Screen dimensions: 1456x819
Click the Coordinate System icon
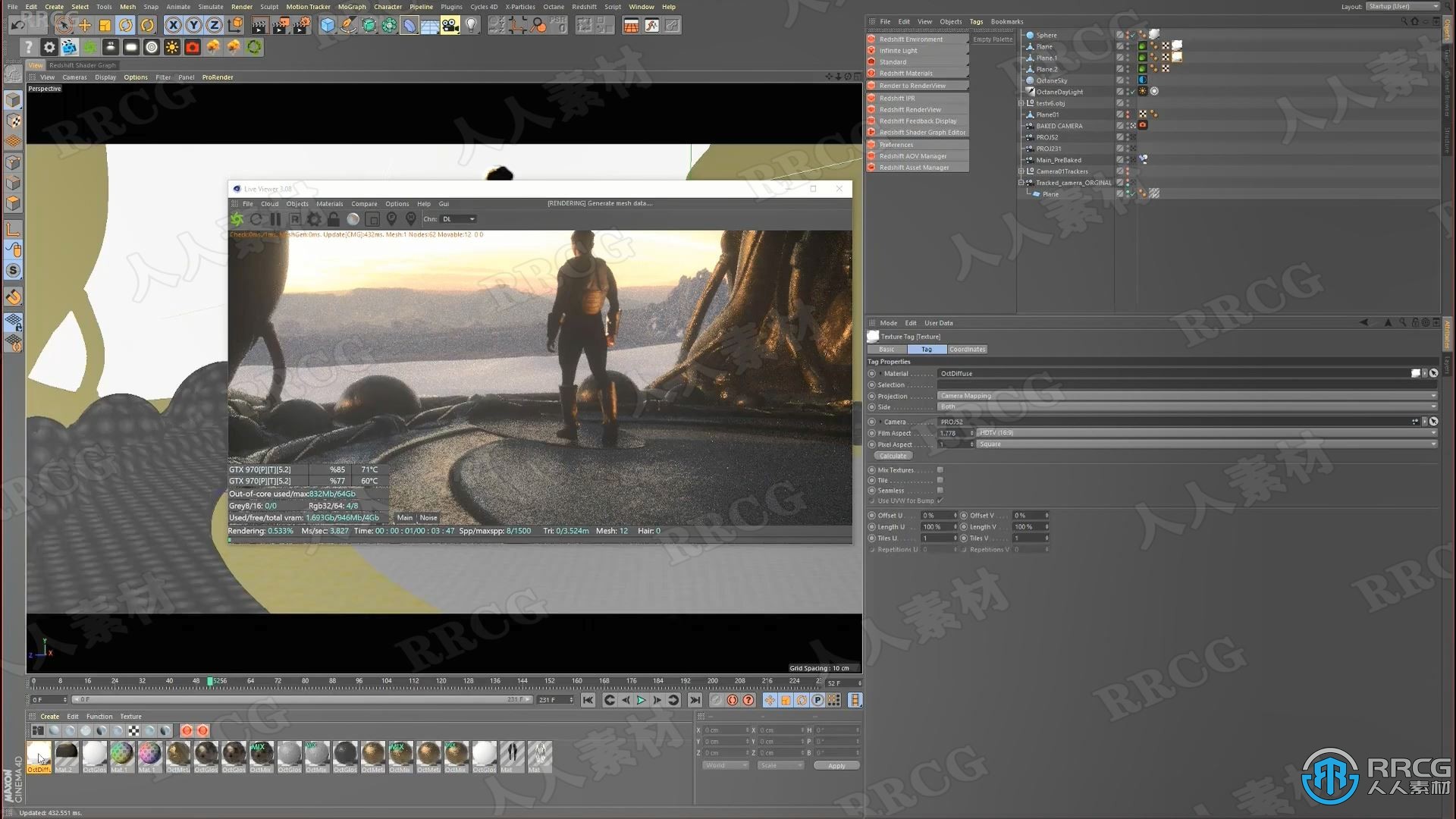[x=235, y=25]
